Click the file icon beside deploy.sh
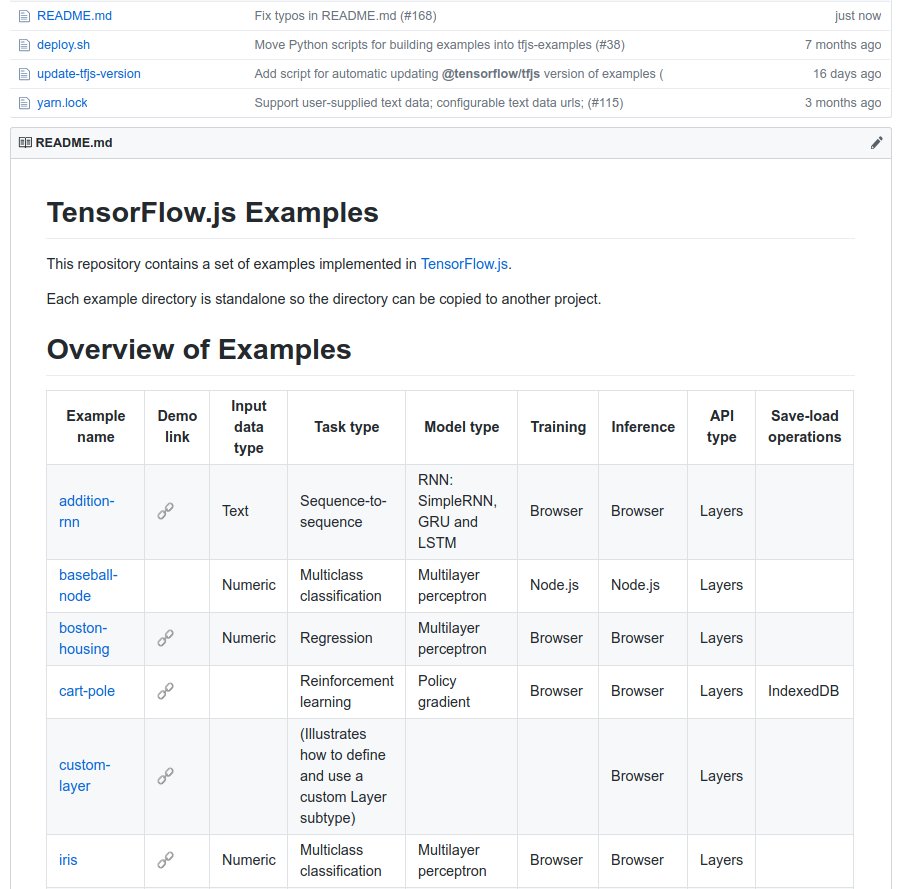This screenshot has width=903, height=889. [24, 45]
